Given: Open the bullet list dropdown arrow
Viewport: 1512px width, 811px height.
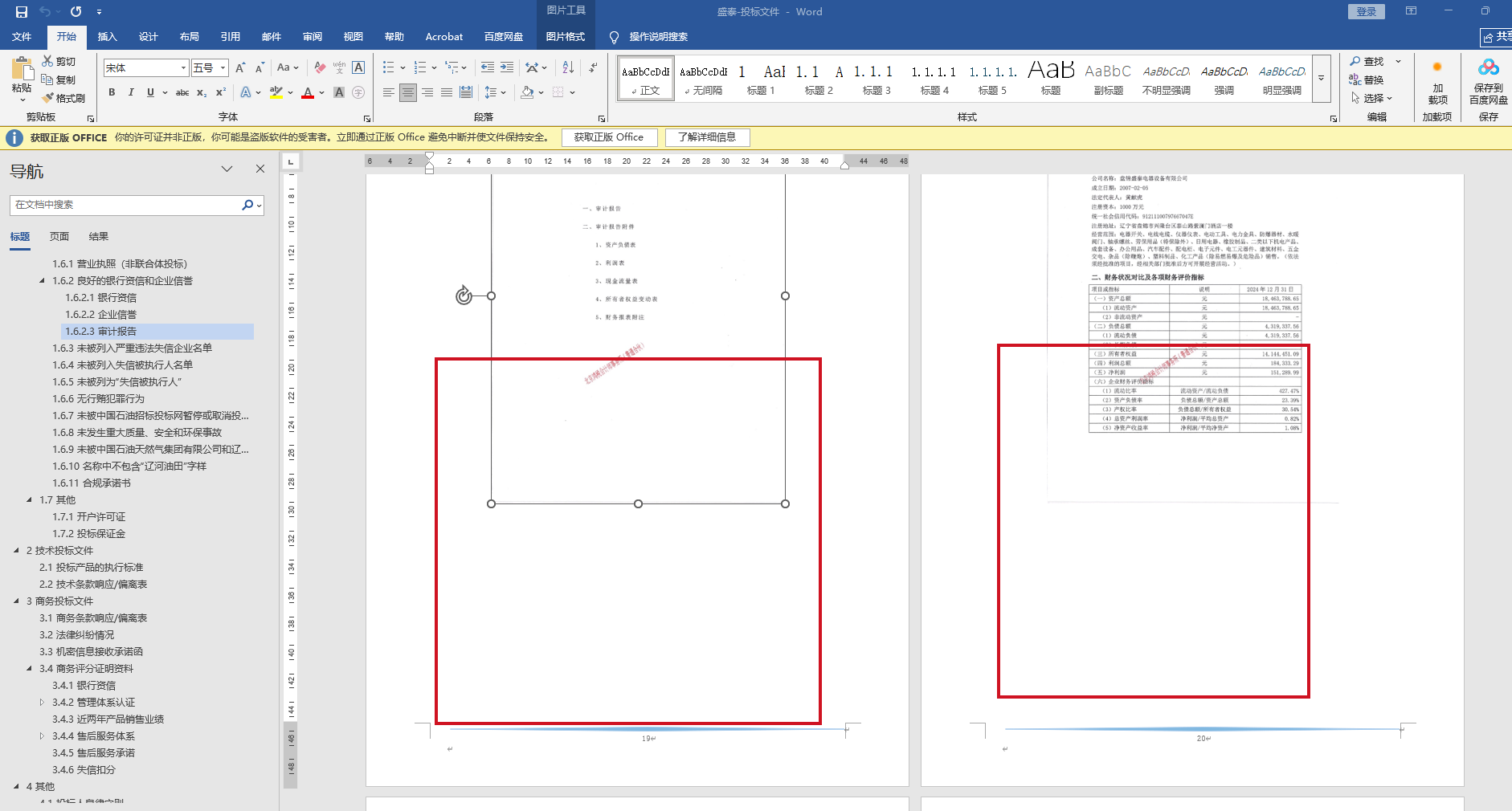Looking at the screenshot, I should click(403, 68).
